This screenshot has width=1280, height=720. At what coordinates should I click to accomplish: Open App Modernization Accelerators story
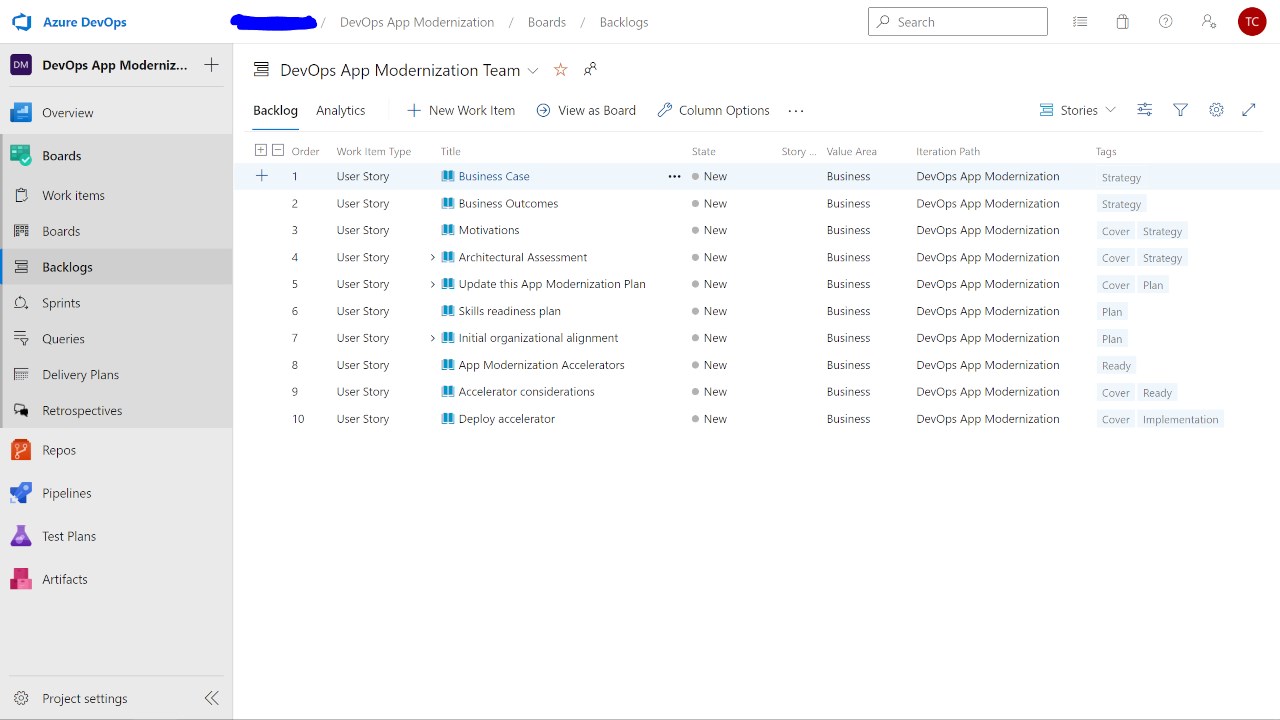click(x=541, y=365)
